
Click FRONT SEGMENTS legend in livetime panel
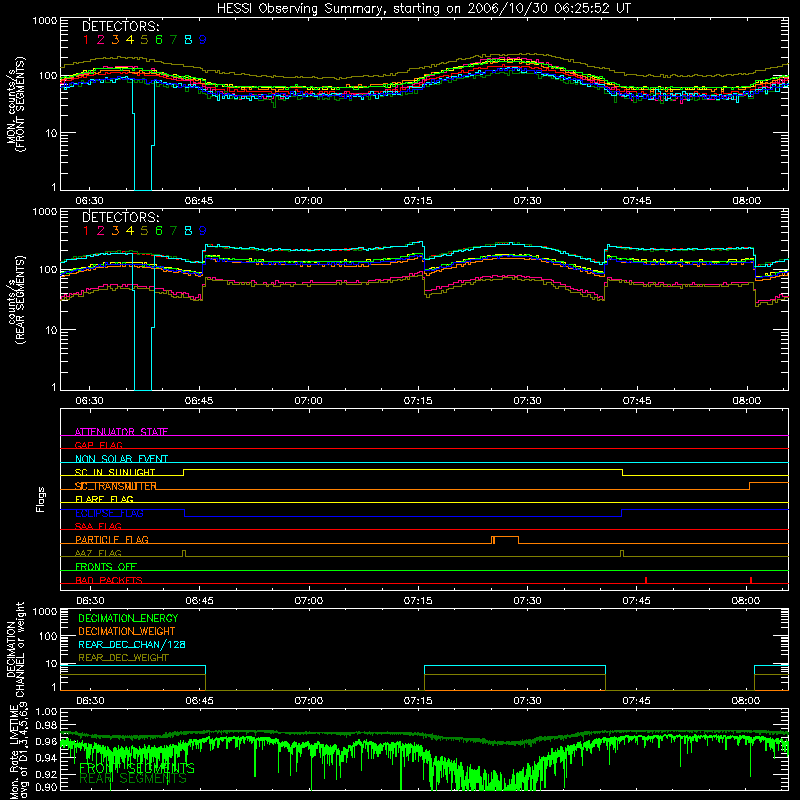[137, 768]
